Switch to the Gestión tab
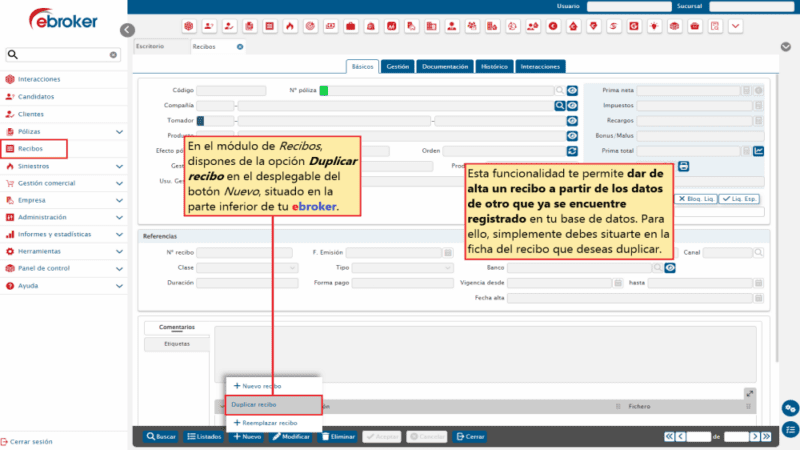The image size is (800, 450). click(397, 67)
